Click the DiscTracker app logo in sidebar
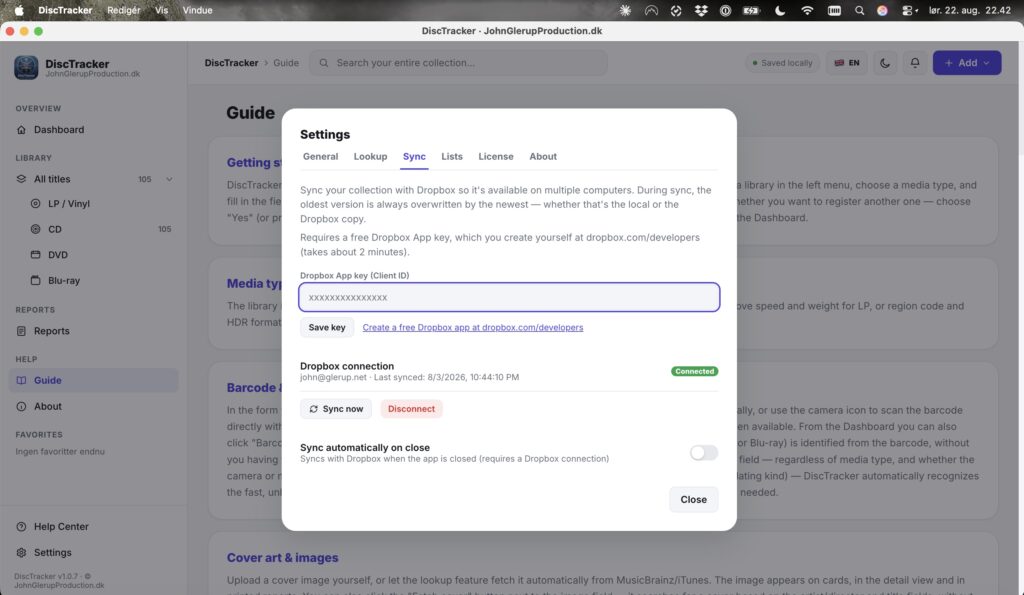The height and width of the screenshot is (595, 1024). (26, 68)
